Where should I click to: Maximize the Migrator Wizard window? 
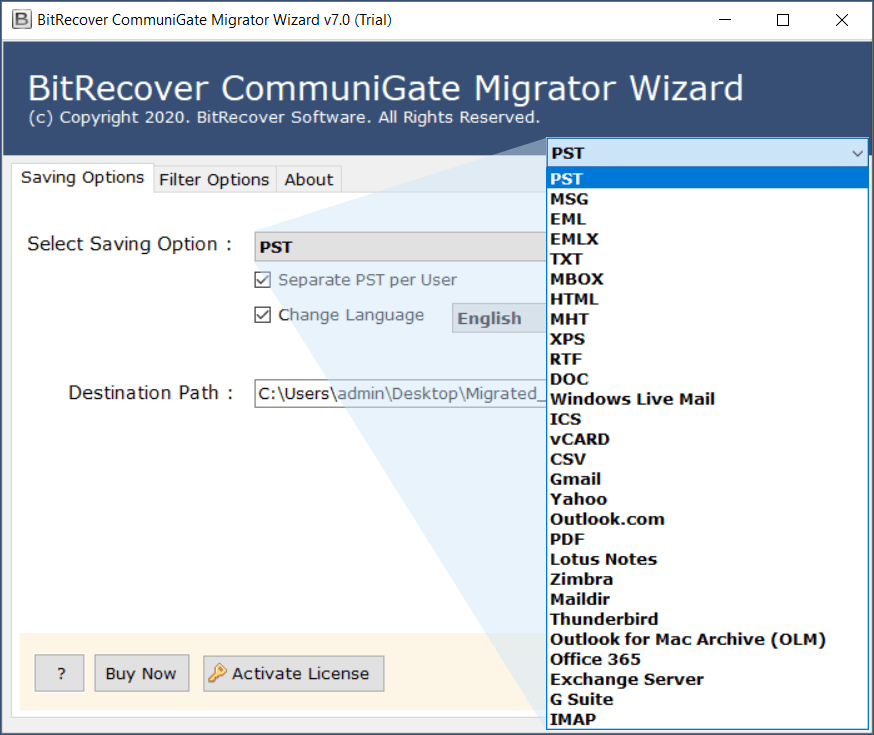(783, 20)
